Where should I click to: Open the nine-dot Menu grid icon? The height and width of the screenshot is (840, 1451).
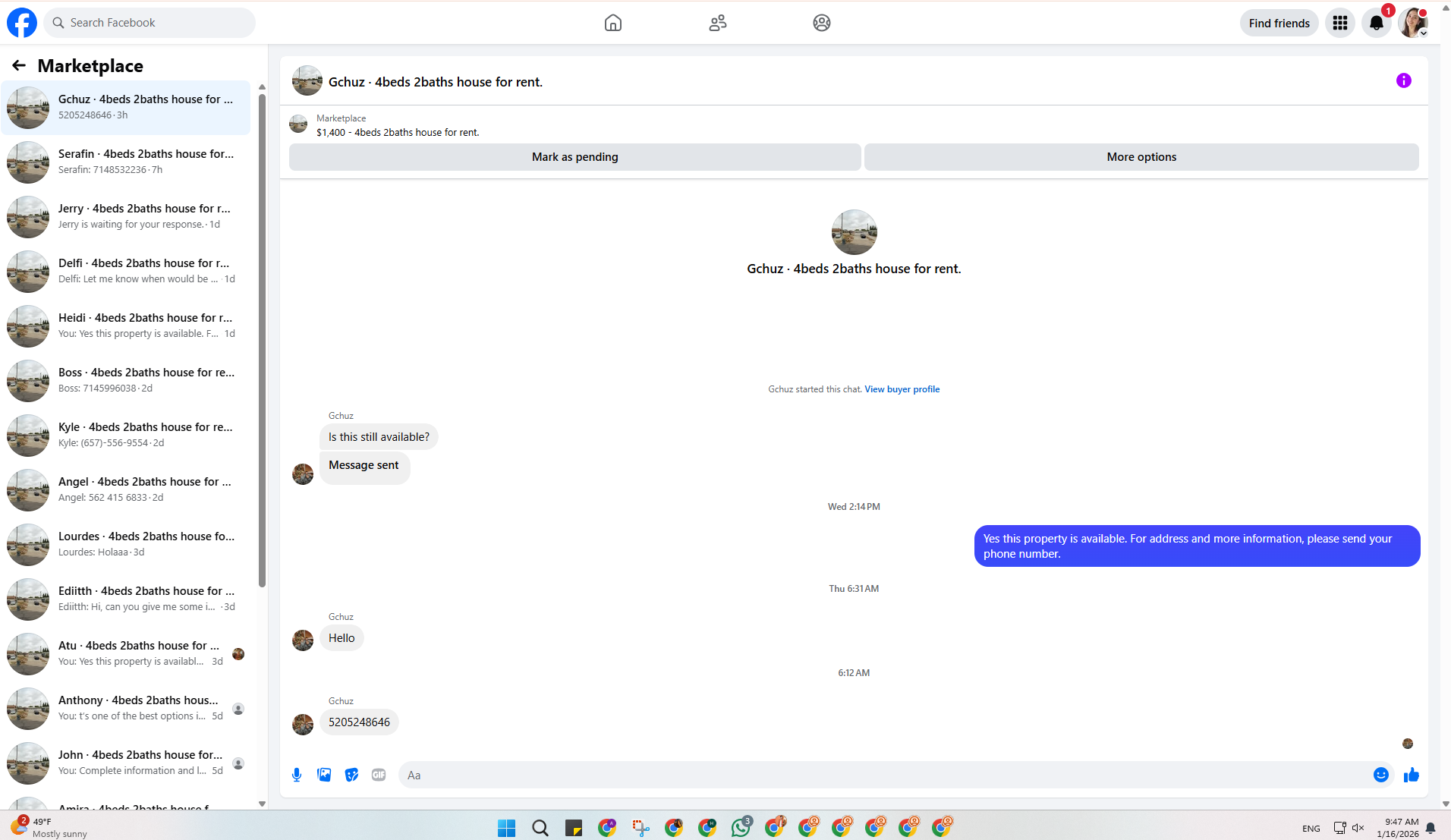point(1340,23)
